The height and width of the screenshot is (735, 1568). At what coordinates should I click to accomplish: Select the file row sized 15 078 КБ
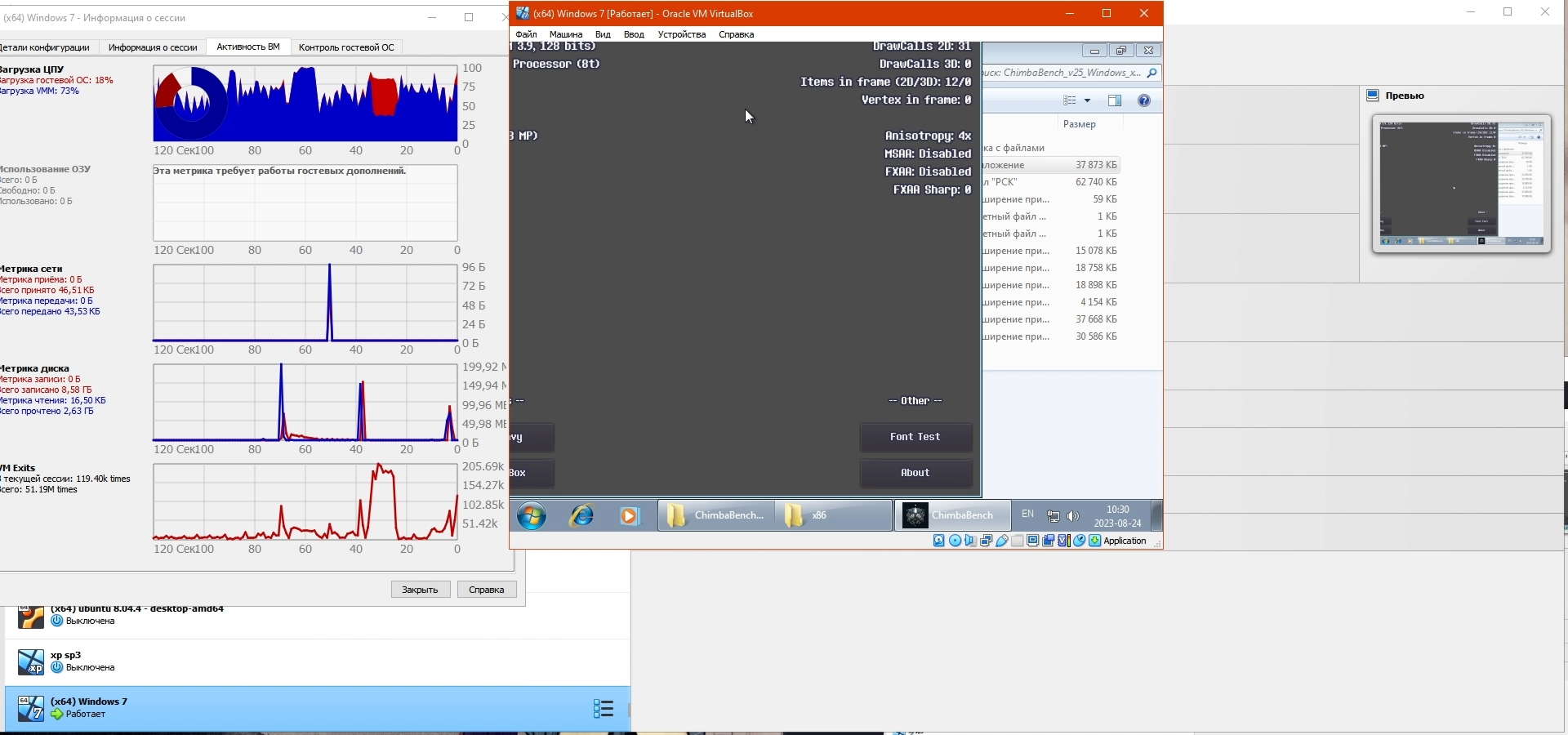point(1050,251)
